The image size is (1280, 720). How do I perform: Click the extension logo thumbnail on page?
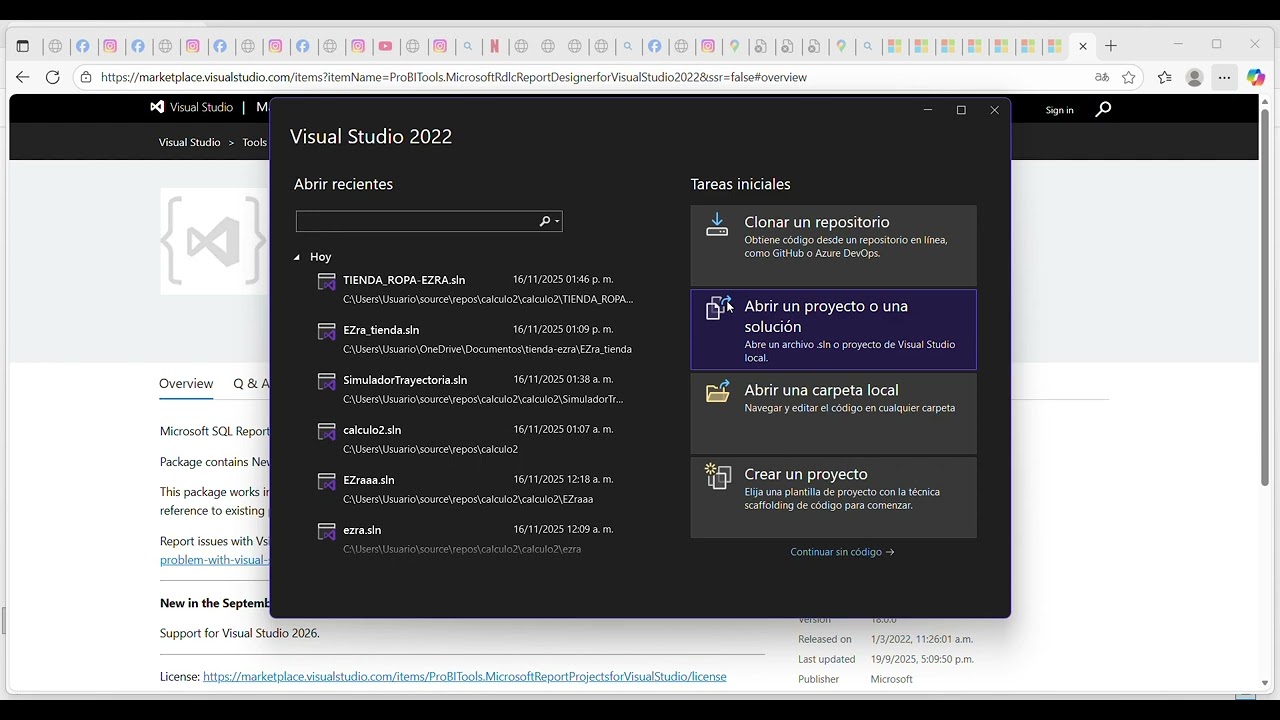click(213, 241)
